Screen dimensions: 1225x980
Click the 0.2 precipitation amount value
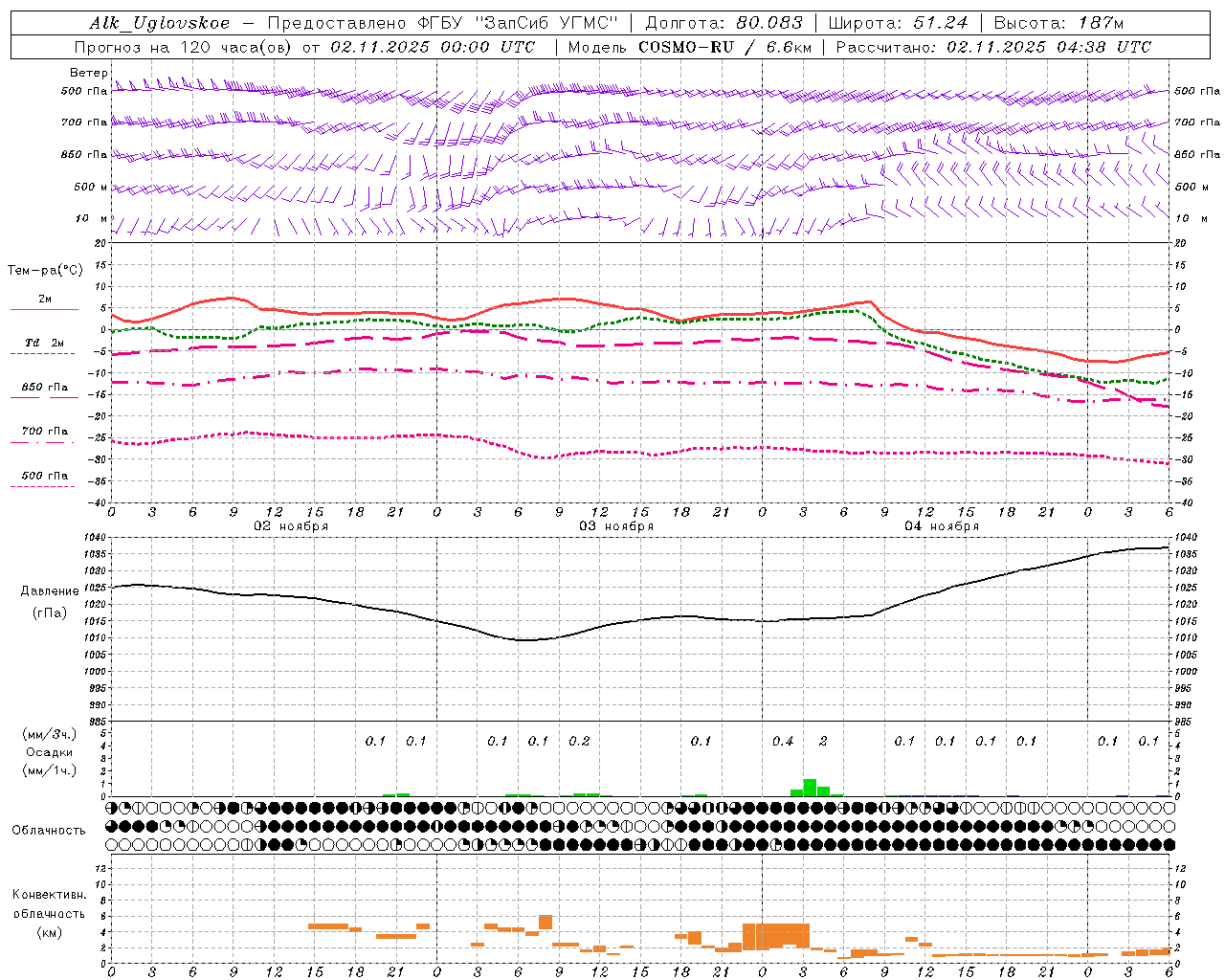click(x=579, y=741)
